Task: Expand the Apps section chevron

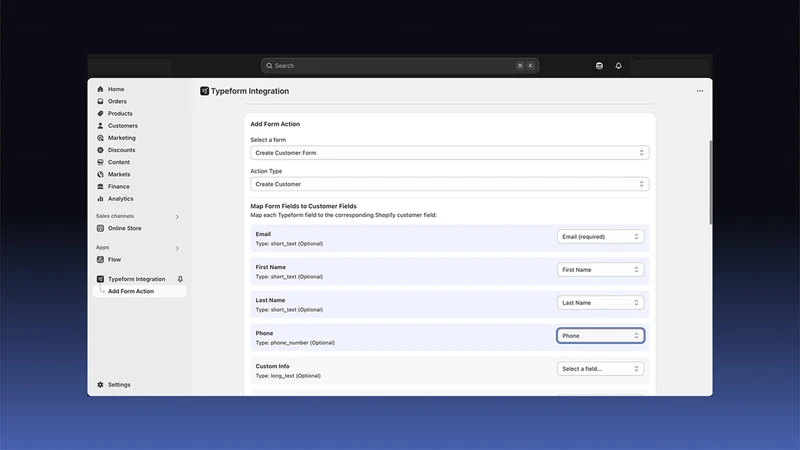Action: (x=177, y=248)
